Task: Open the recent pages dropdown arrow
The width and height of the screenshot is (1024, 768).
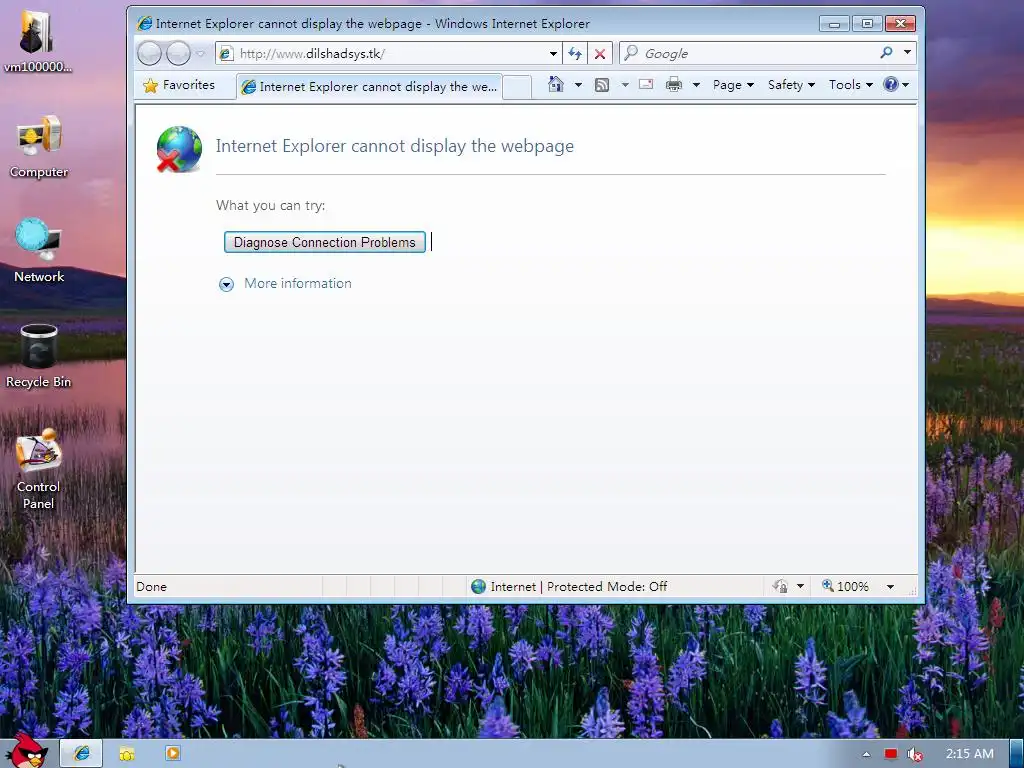Action: pyautogui.click(x=200, y=54)
